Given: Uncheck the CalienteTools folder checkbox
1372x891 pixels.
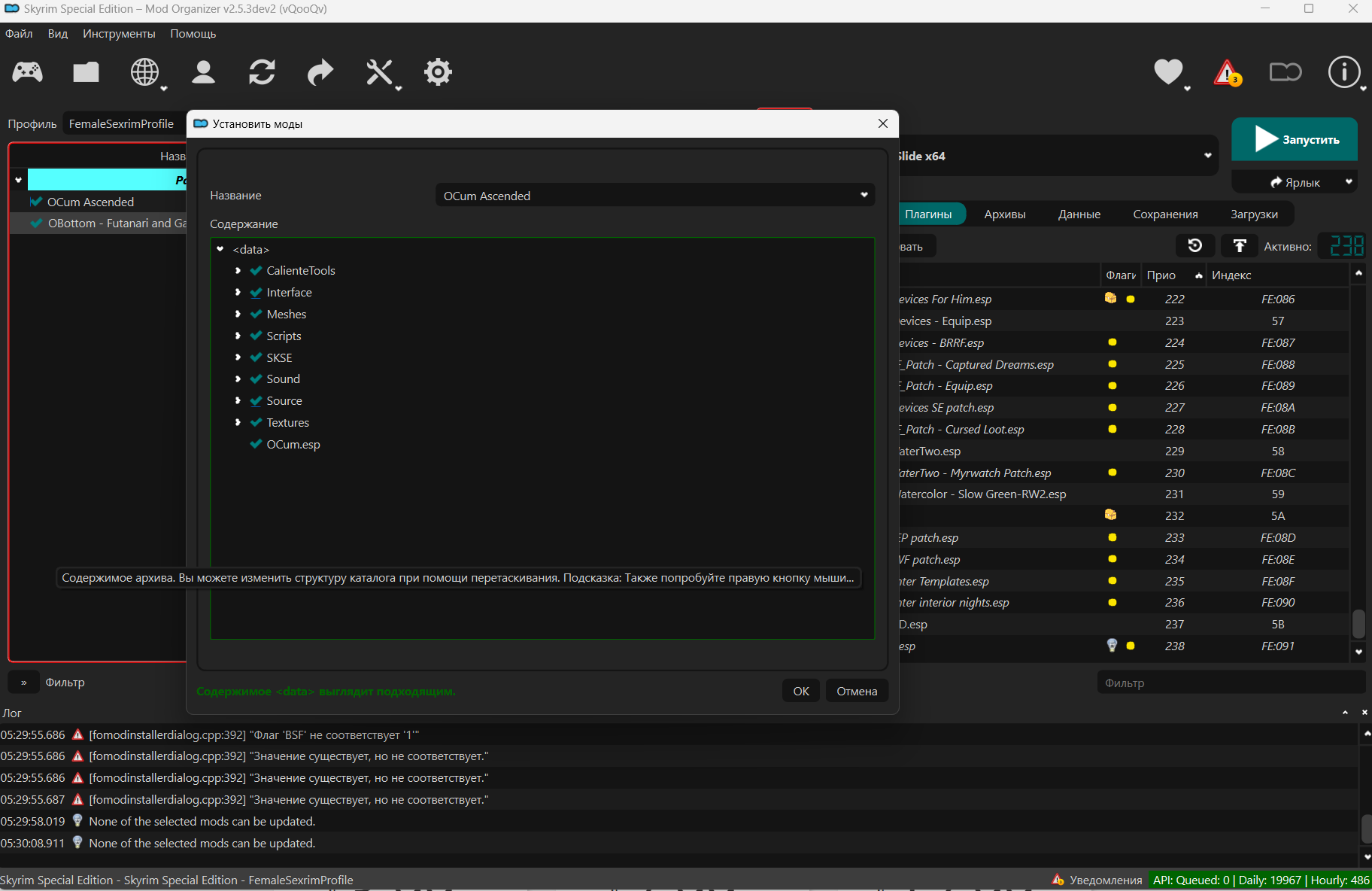Looking at the screenshot, I should (256, 271).
